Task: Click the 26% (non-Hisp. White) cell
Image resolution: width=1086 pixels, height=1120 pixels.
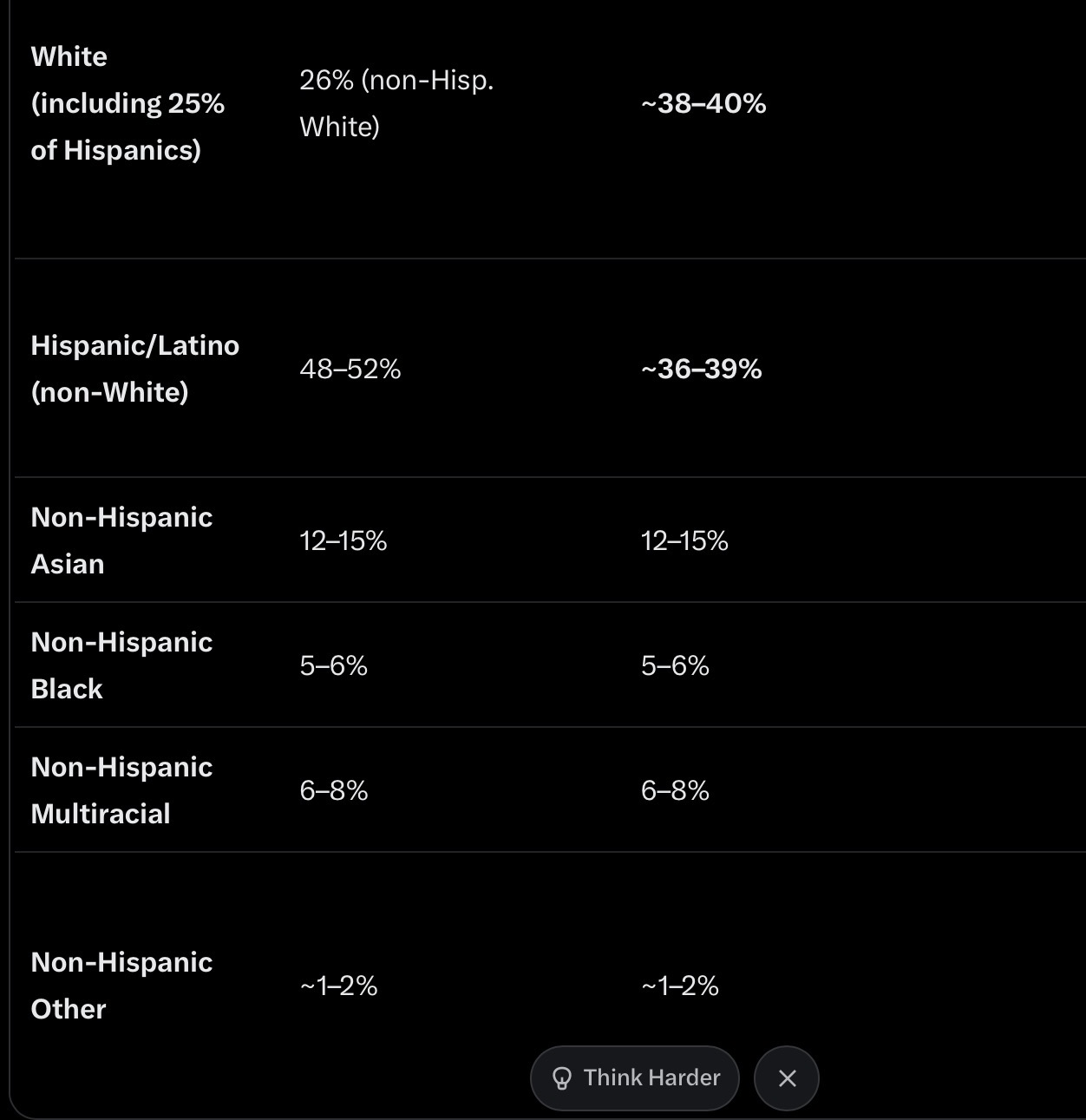Action: [396, 103]
